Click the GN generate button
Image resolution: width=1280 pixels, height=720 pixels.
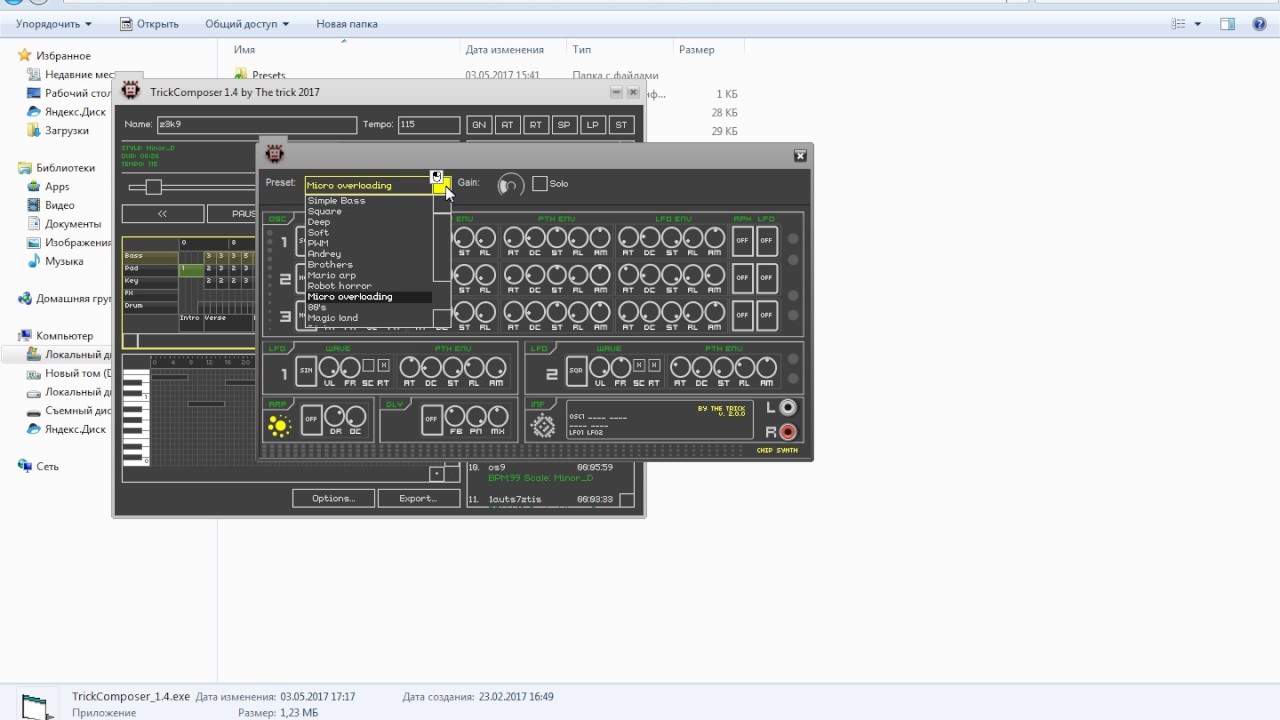click(x=479, y=125)
